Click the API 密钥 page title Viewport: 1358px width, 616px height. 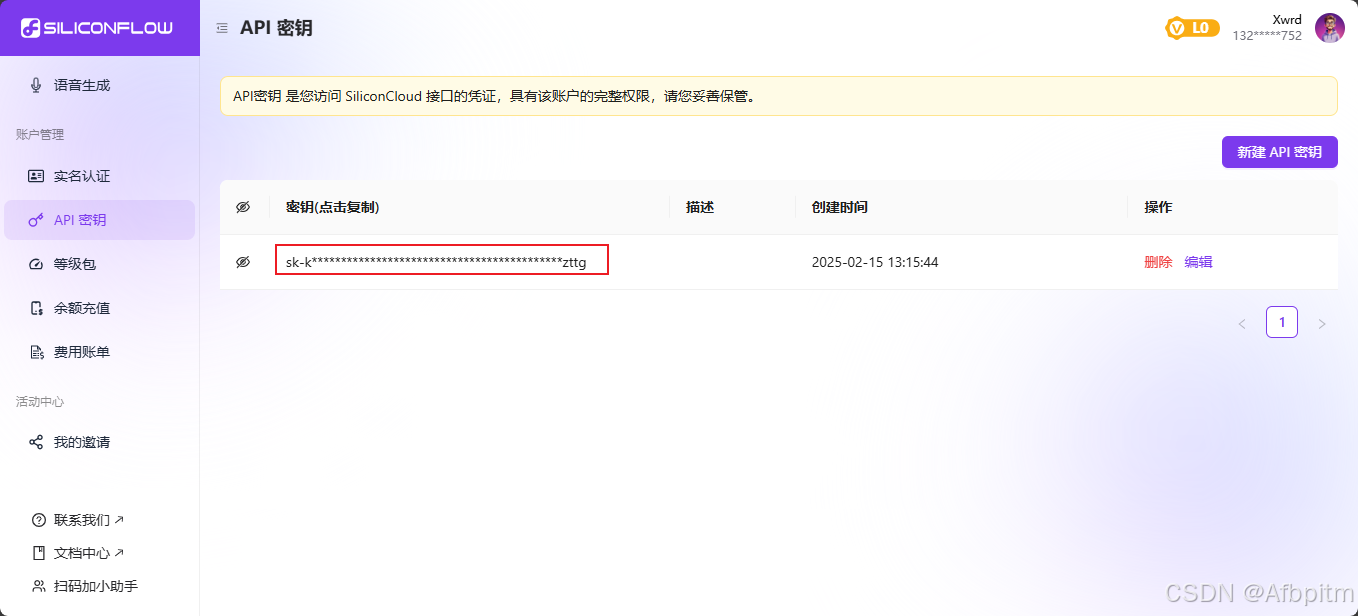click(276, 28)
